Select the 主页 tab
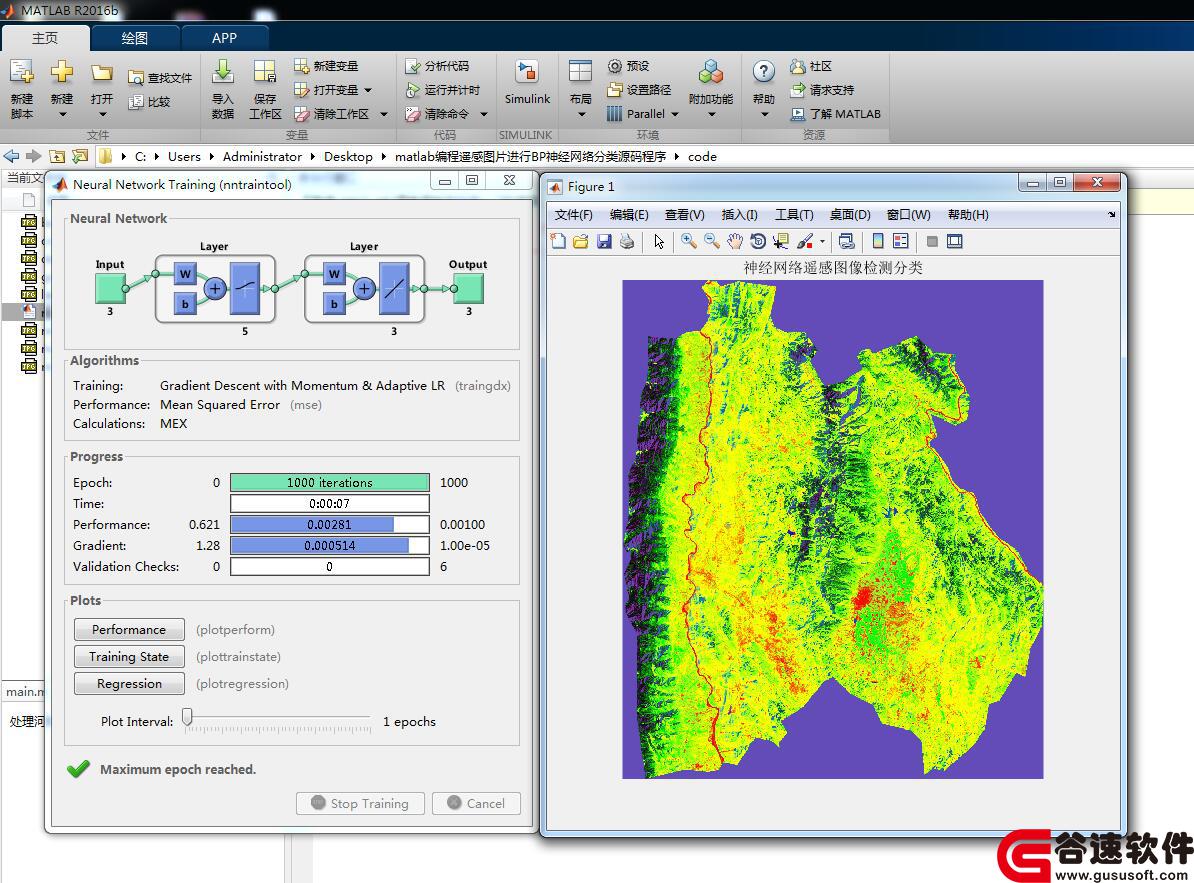This screenshot has height=883, width=1194. pos(45,38)
